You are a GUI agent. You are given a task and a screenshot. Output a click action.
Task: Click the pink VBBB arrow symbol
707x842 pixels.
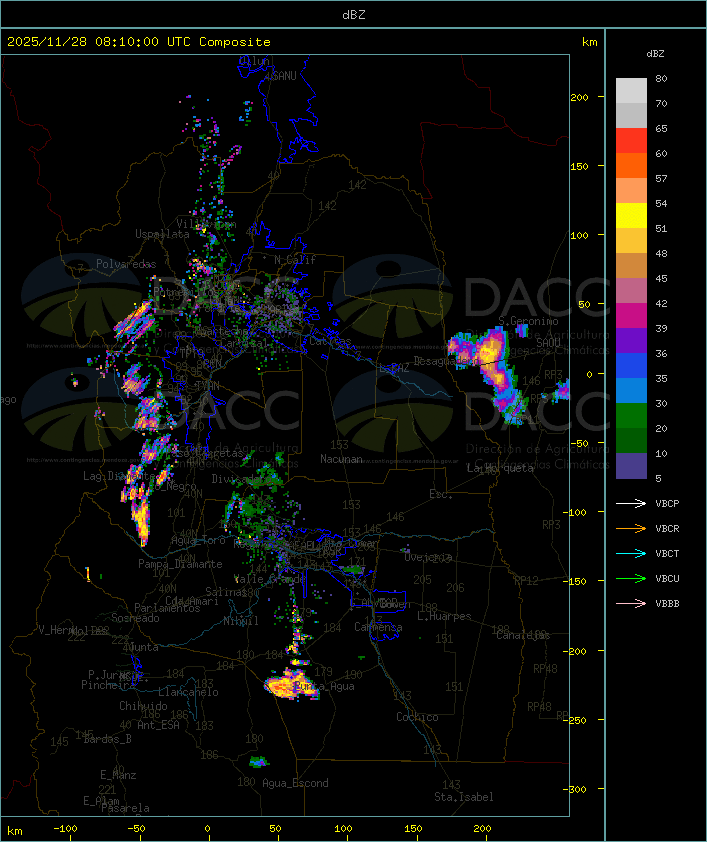point(631,604)
